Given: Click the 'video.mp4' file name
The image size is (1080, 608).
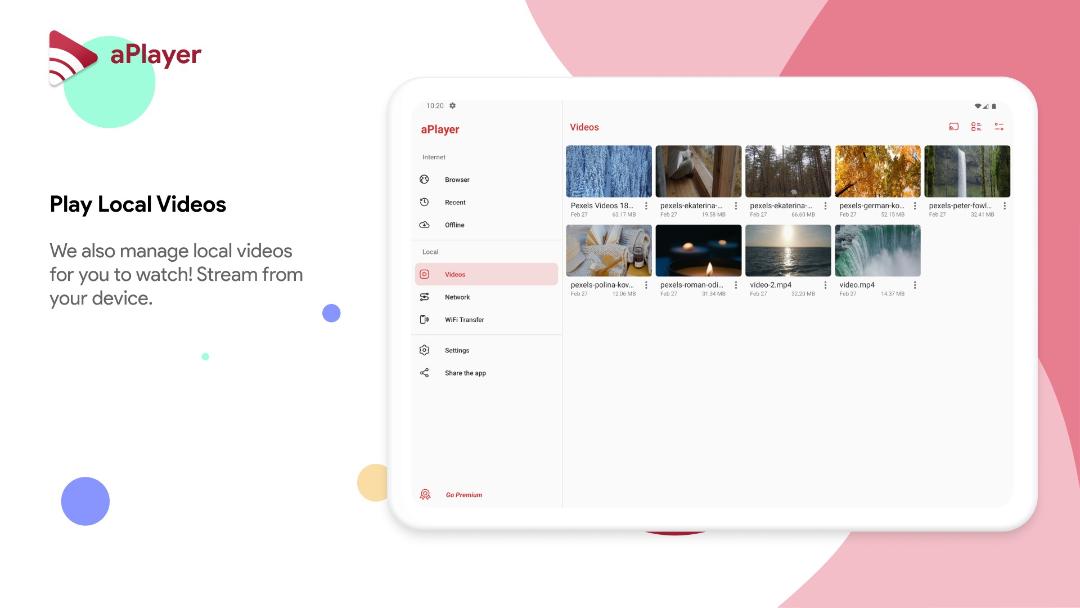Looking at the screenshot, I should click(x=857, y=284).
